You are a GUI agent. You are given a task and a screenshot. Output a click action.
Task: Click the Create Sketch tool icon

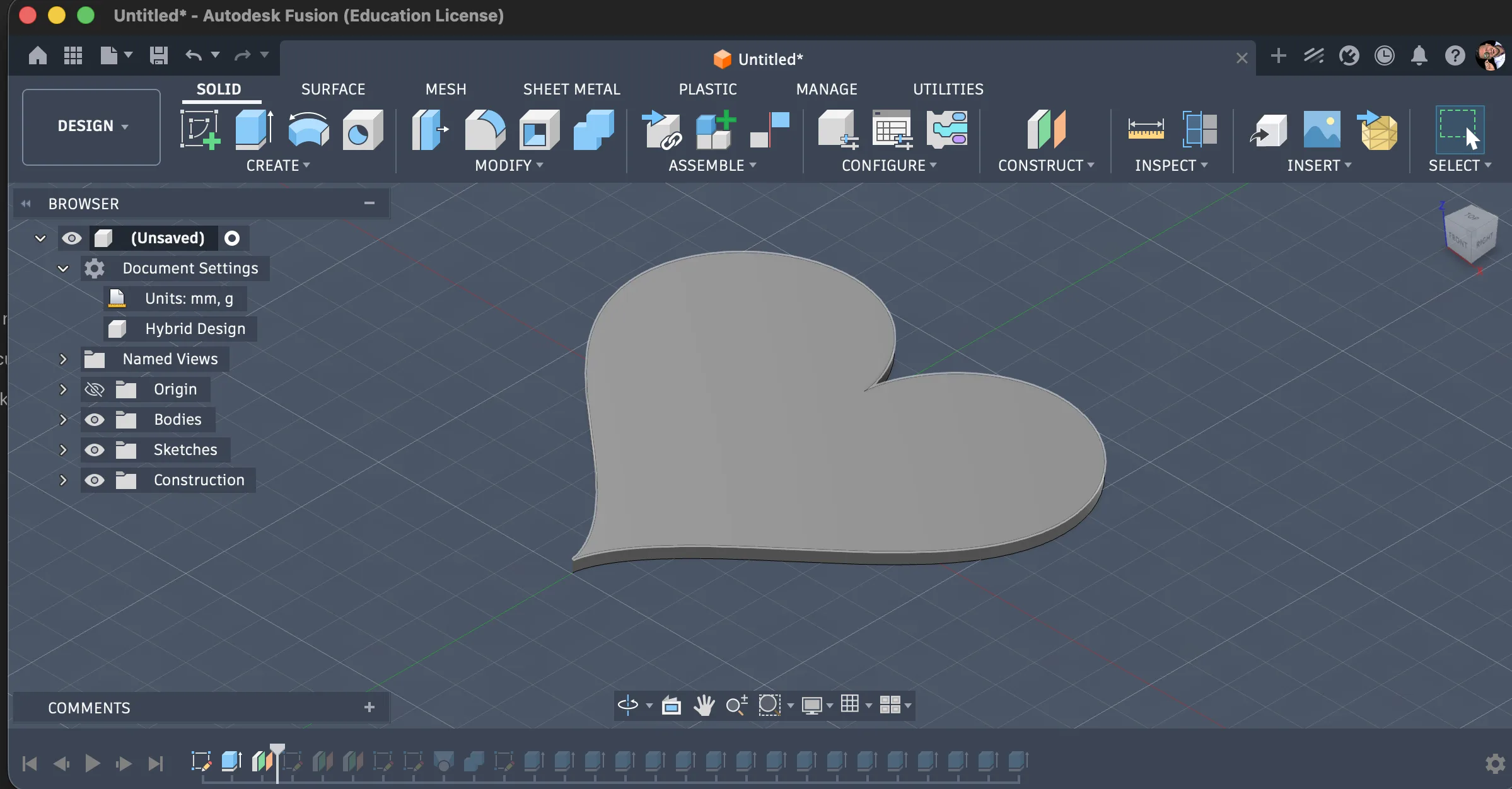click(x=200, y=129)
